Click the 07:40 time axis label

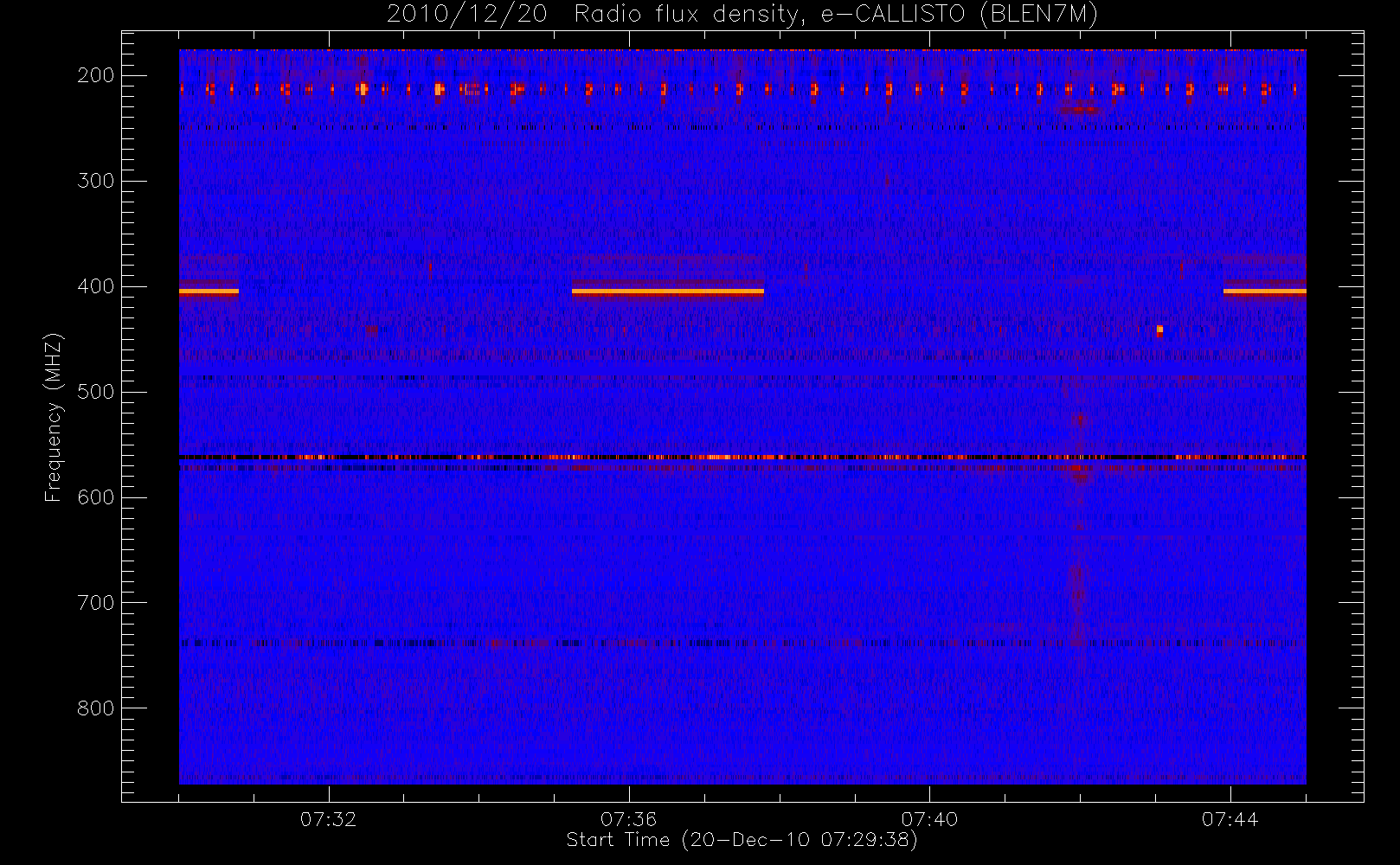pyautogui.click(x=929, y=819)
